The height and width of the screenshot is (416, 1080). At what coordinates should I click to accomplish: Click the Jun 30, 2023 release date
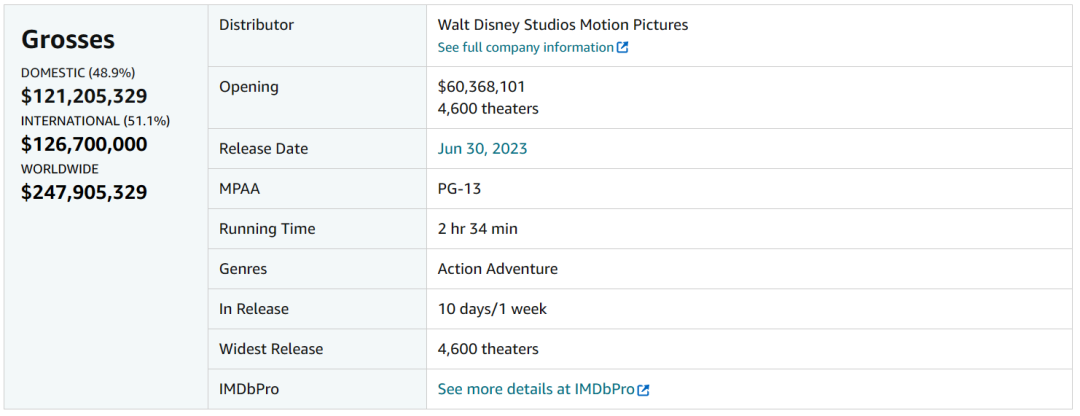(x=482, y=149)
